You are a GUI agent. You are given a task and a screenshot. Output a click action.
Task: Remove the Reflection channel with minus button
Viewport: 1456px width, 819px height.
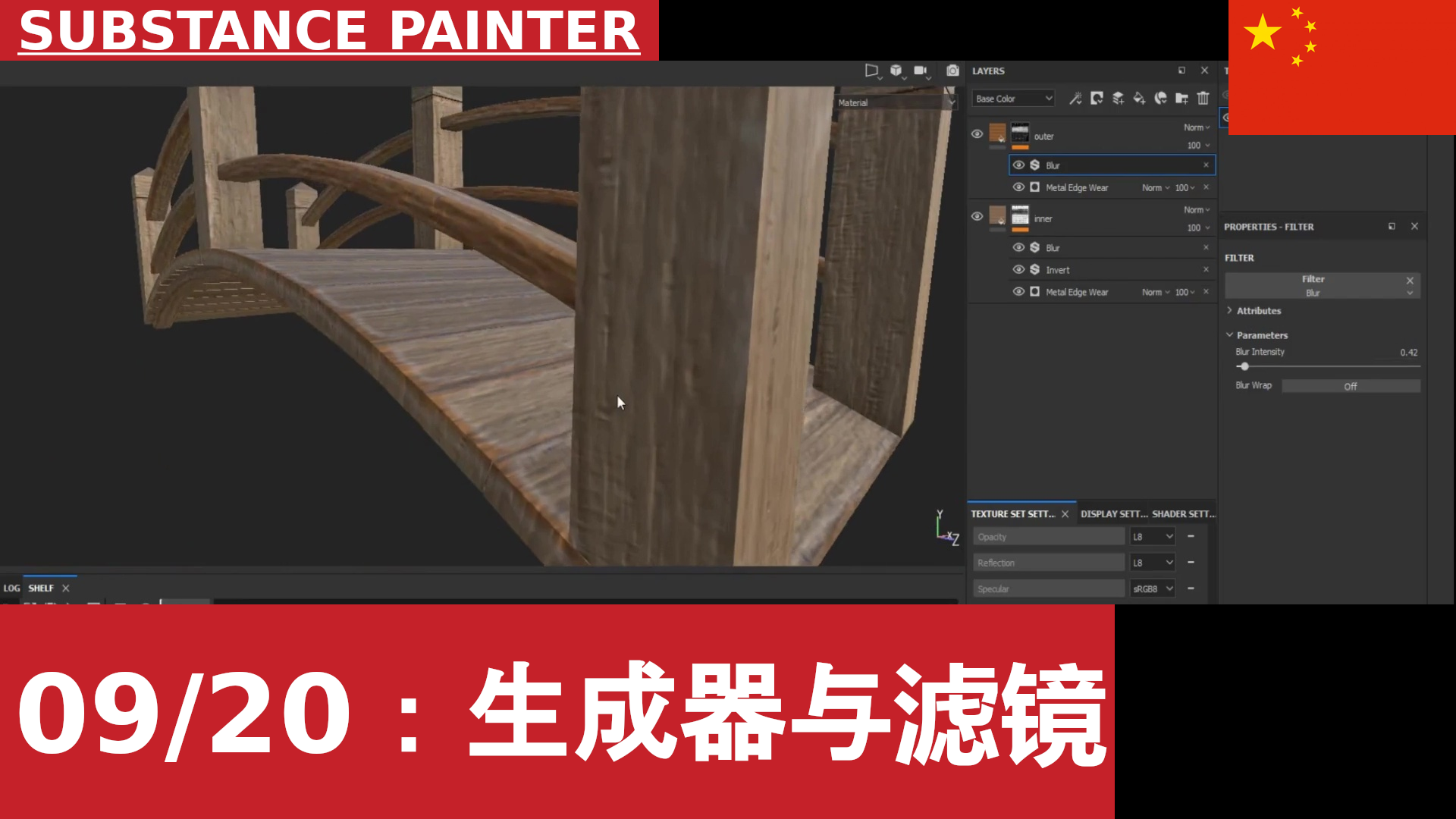point(1191,563)
